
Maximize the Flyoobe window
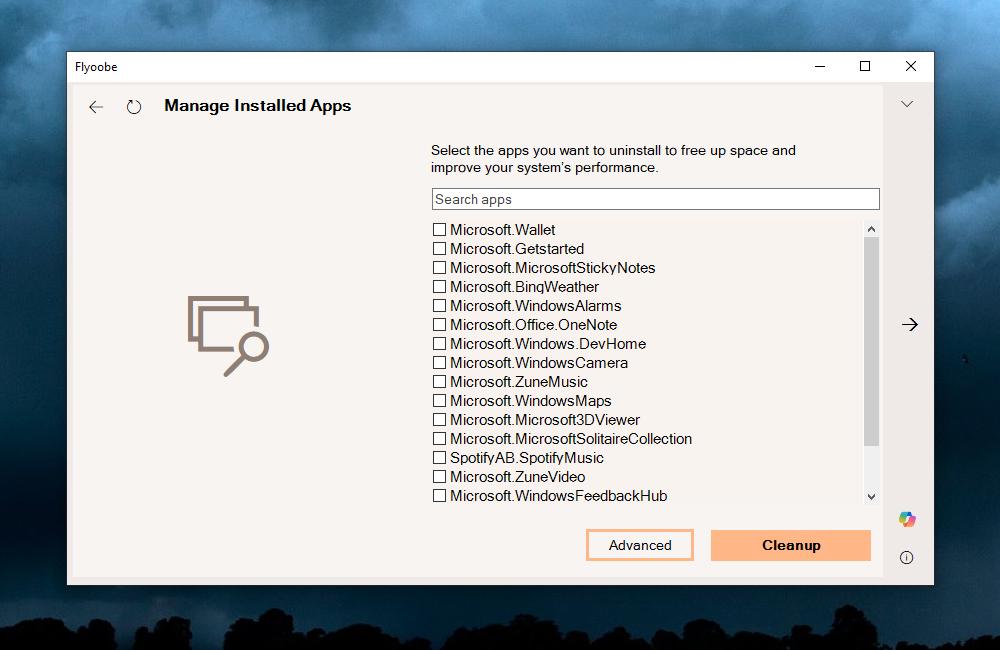point(865,66)
